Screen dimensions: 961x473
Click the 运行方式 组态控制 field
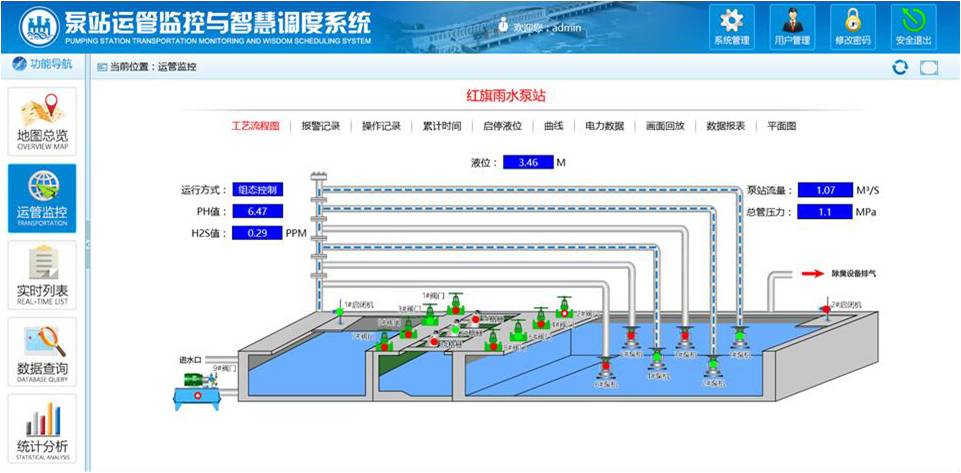click(258, 188)
